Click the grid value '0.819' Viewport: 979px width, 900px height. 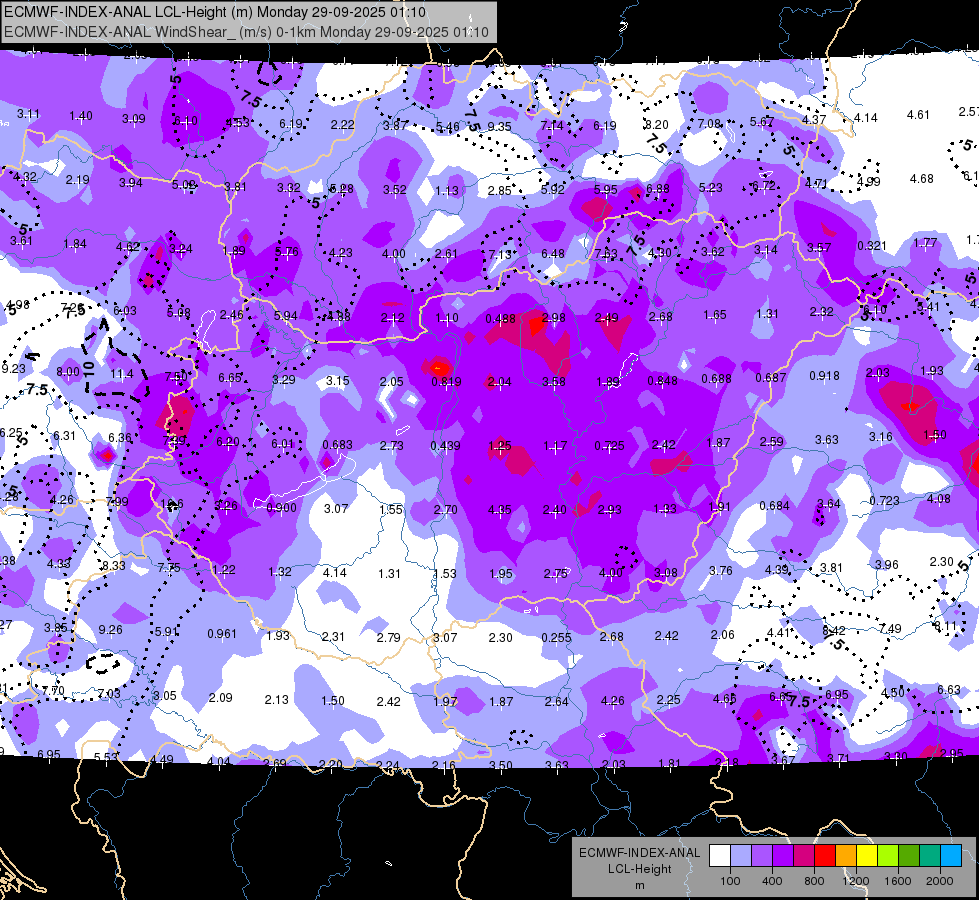pyautogui.click(x=446, y=382)
